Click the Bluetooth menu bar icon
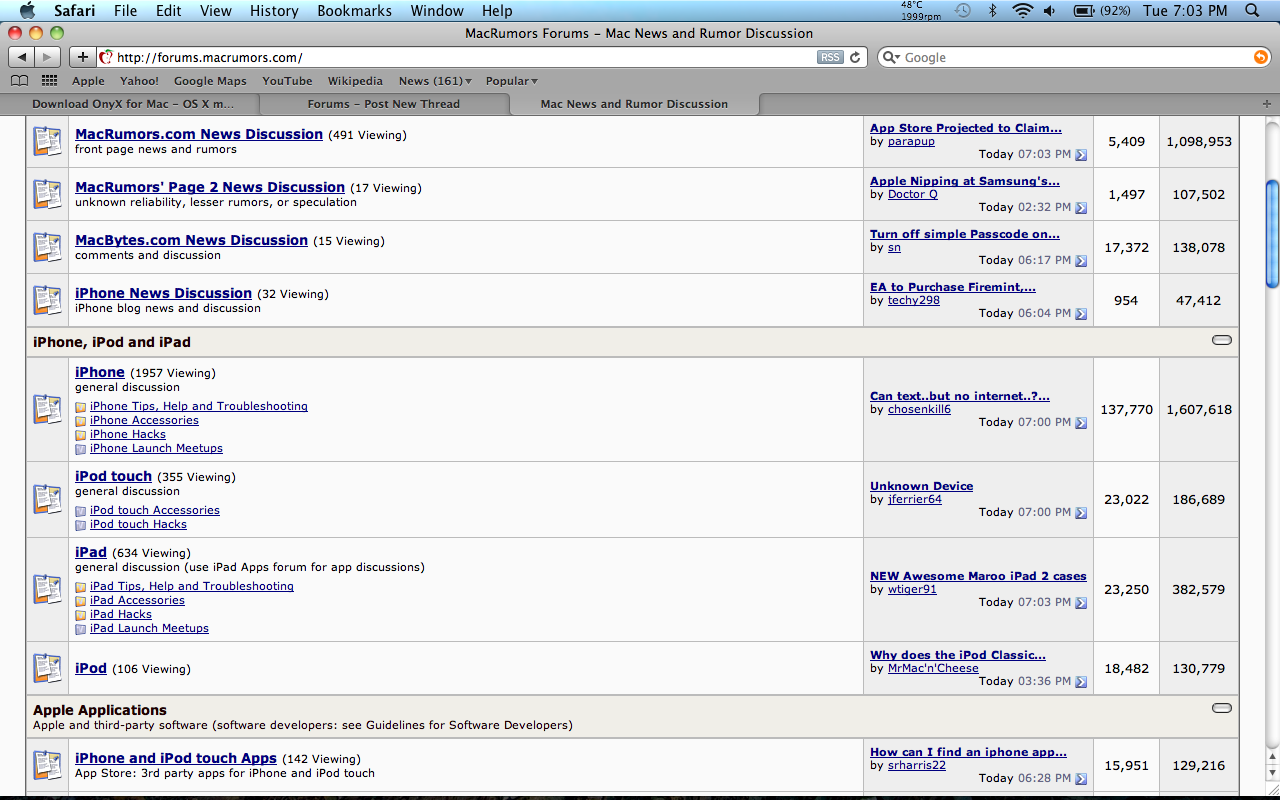 click(993, 11)
